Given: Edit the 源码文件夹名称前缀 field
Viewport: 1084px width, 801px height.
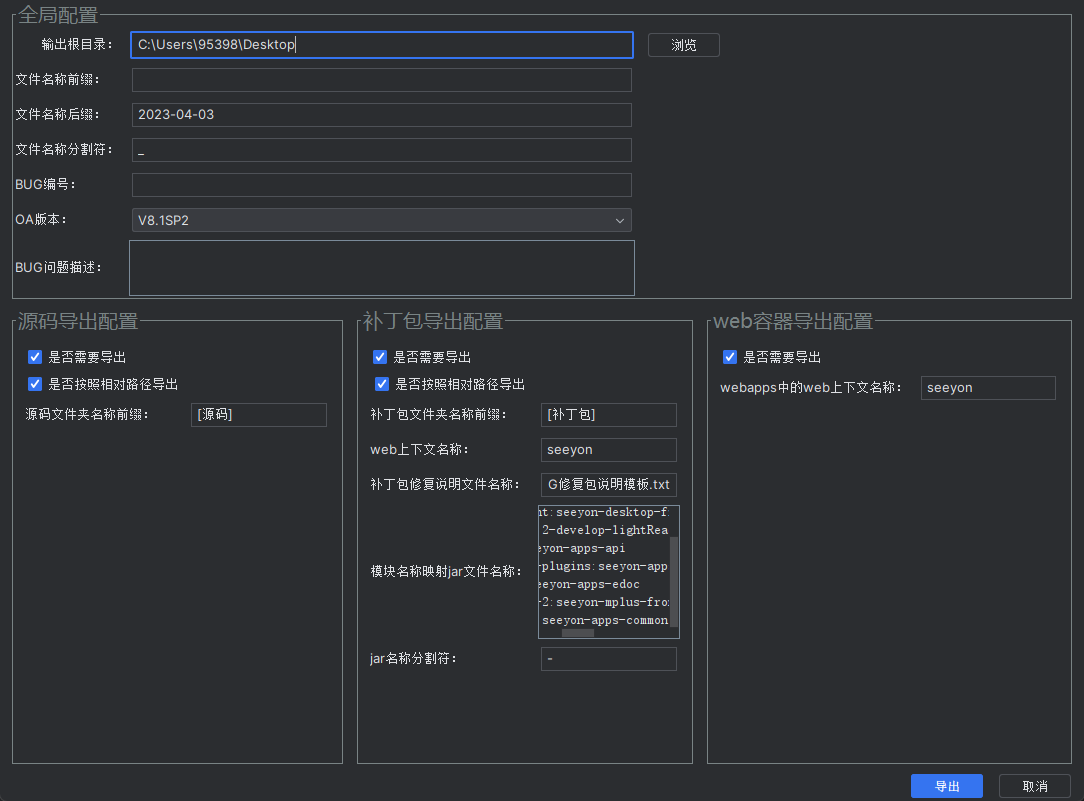Looking at the screenshot, I should point(258,415).
